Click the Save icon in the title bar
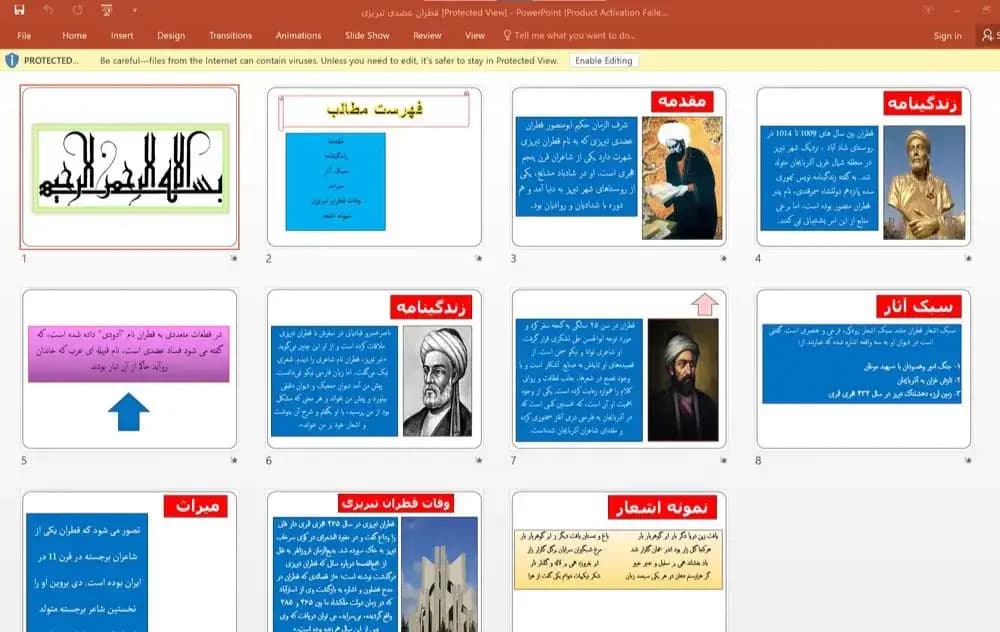This screenshot has height=632, width=1000. (19, 10)
